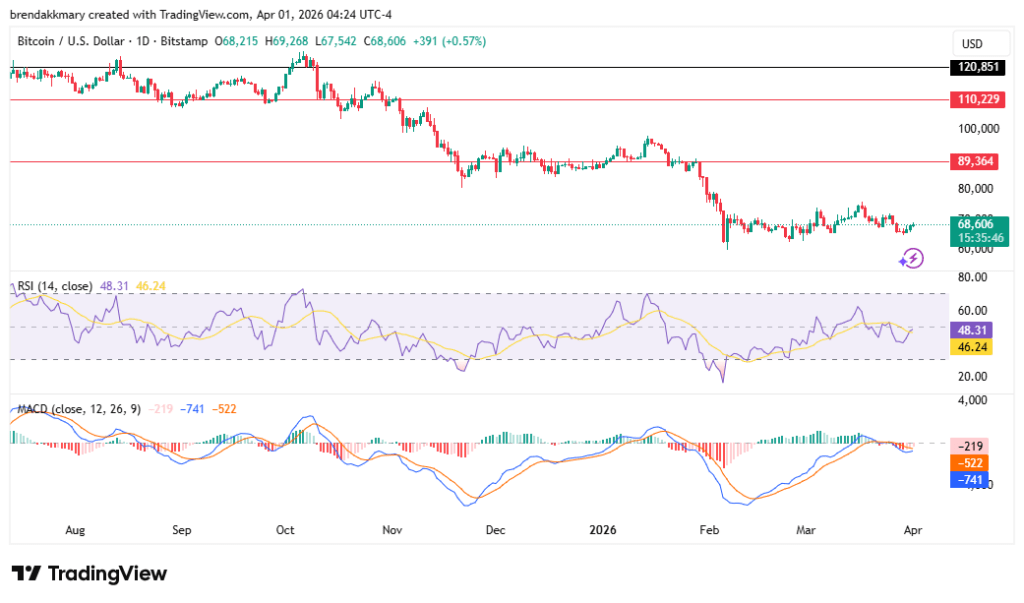Click the 2026 label on the time axis

(x=602, y=530)
